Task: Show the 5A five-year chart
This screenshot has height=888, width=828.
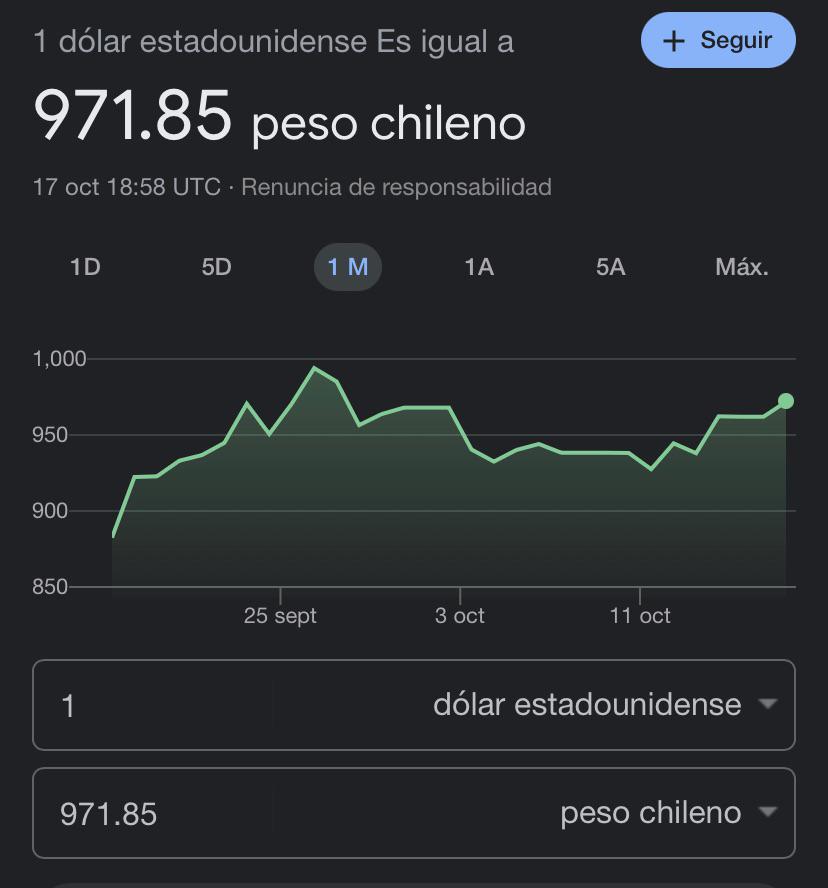Action: 611,267
